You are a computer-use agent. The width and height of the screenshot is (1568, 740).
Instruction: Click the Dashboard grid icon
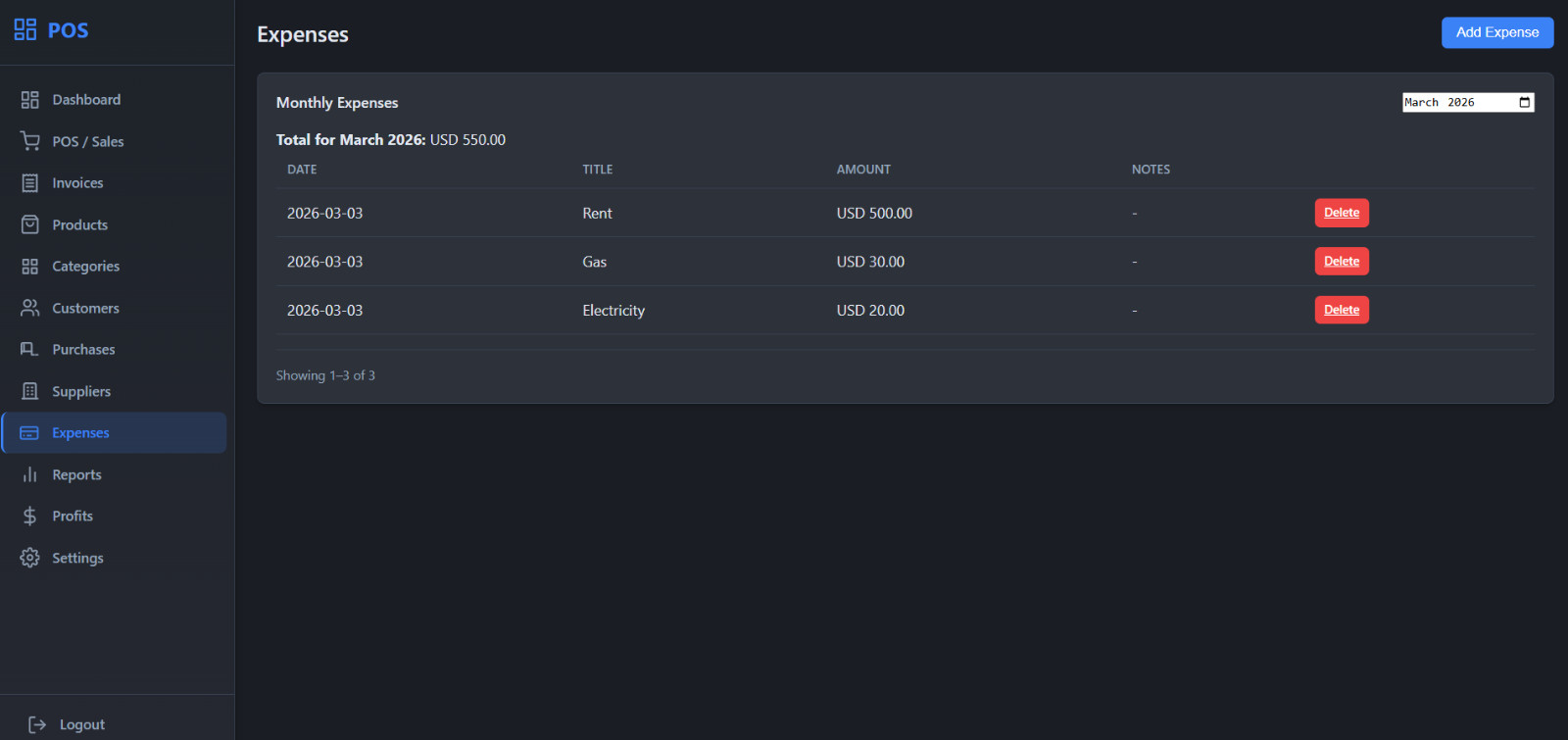[30, 100]
